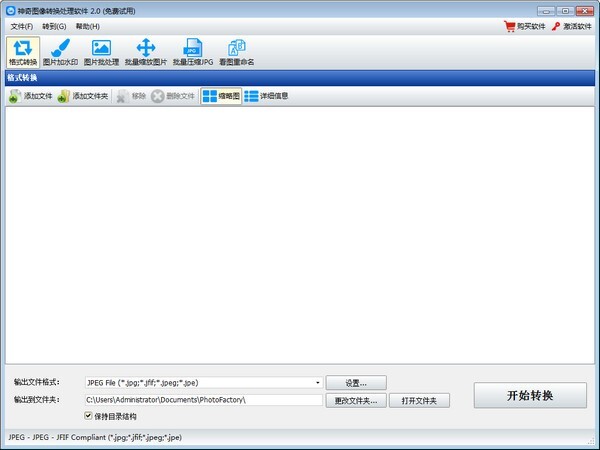Click the output folder path field
This screenshot has width=600, height=450.
pyautogui.click(x=204, y=400)
